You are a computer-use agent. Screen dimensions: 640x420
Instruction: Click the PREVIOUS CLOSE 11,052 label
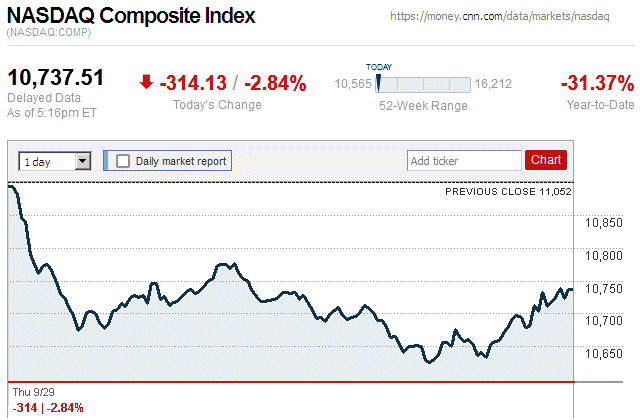tap(508, 191)
